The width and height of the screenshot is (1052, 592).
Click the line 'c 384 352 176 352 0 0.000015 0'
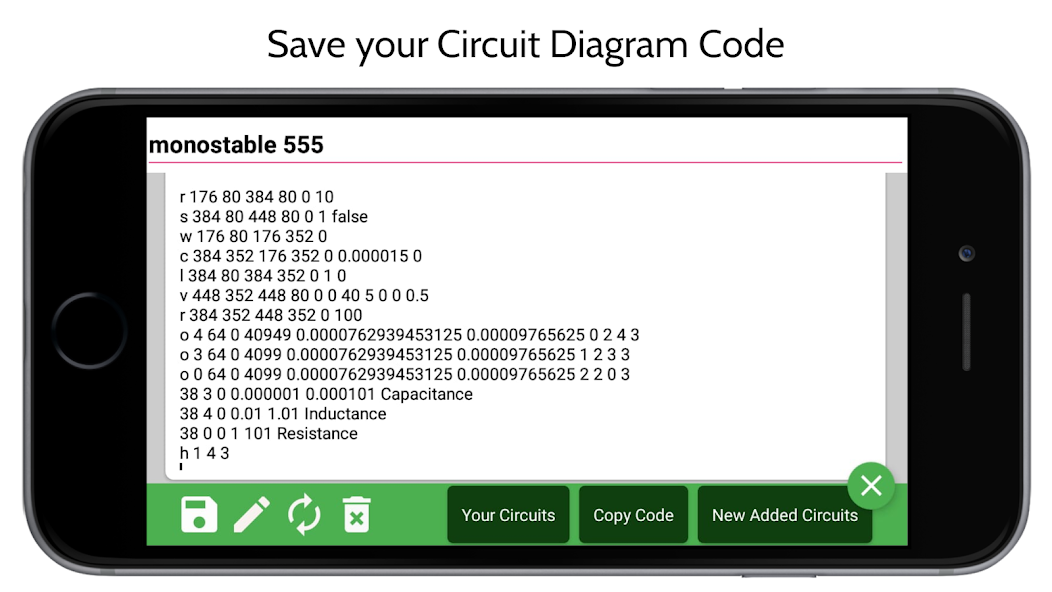pos(301,256)
